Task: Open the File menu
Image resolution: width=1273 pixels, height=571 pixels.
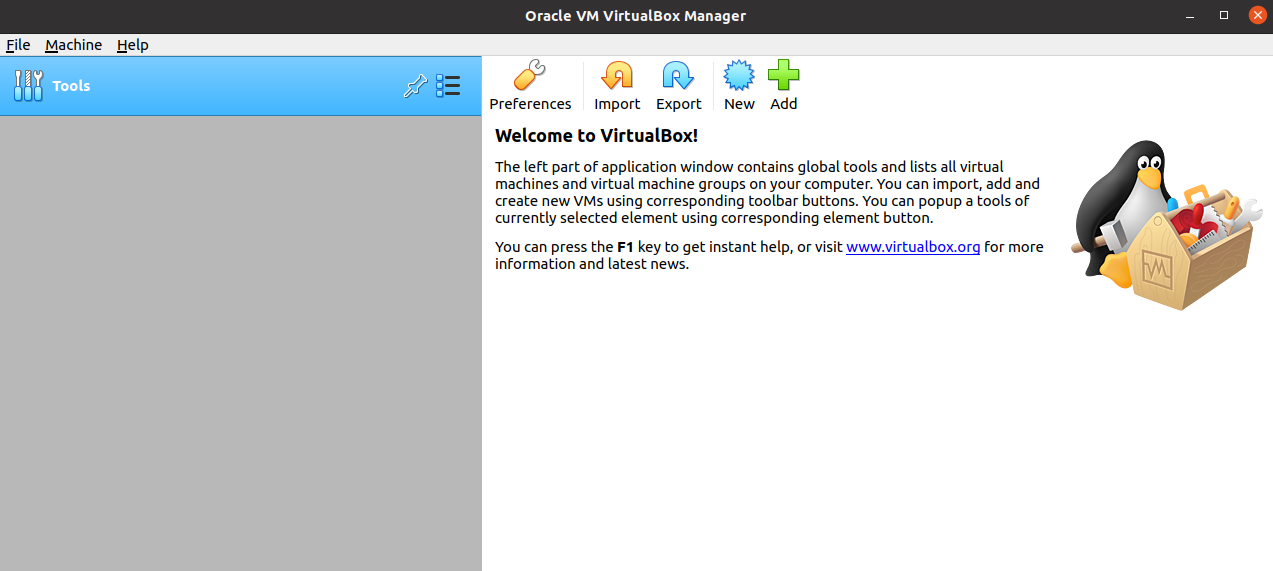Action: 18,45
